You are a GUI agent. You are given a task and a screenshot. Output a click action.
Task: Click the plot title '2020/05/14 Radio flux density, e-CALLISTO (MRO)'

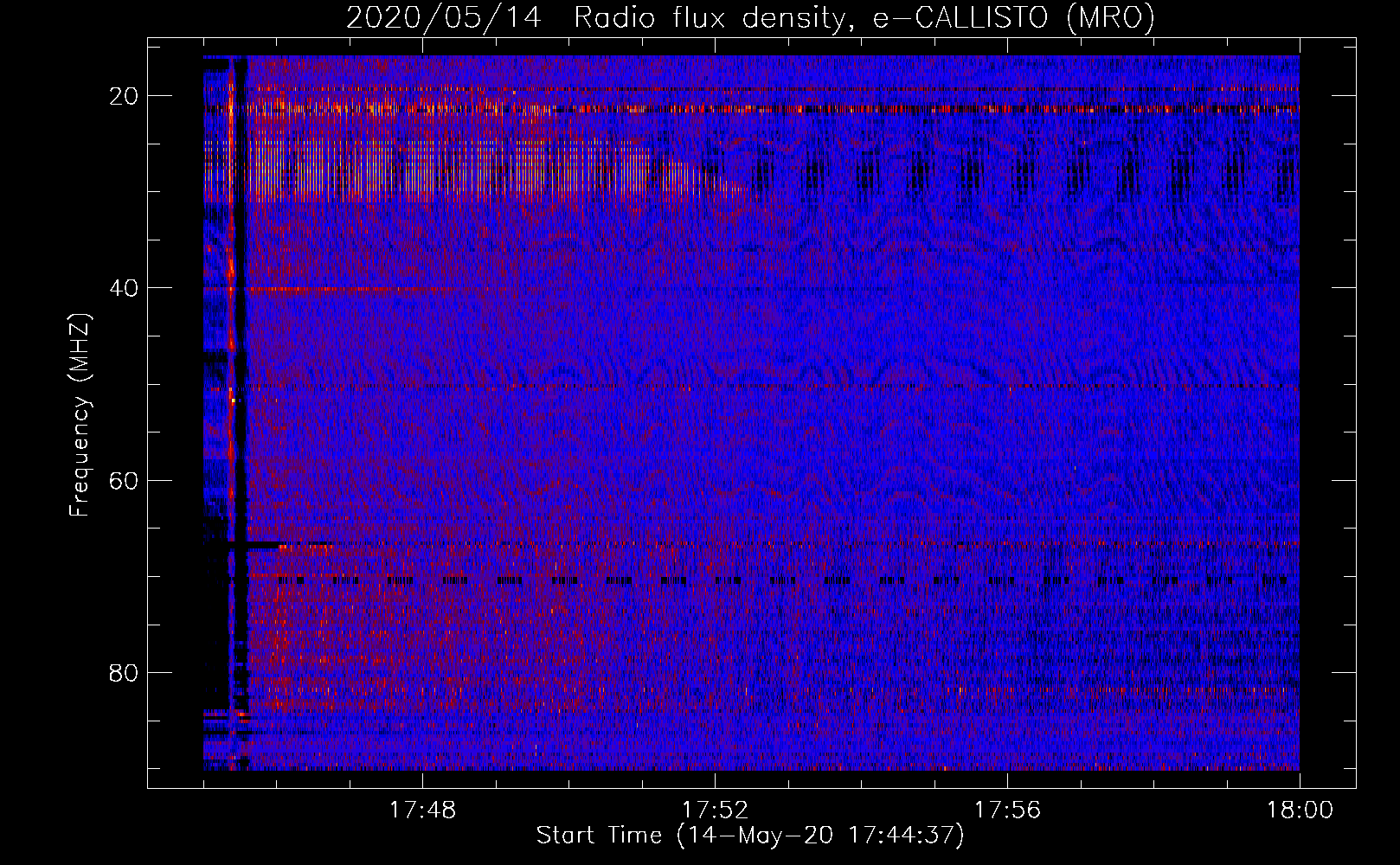click(x=750, y=18)
